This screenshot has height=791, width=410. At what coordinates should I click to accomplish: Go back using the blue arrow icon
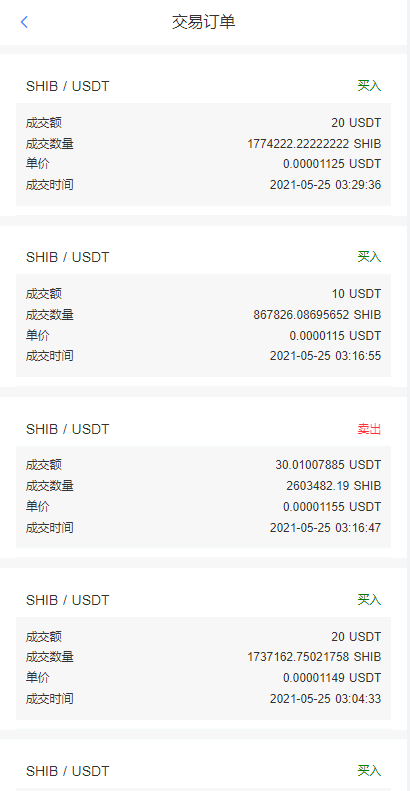[24, 22]
